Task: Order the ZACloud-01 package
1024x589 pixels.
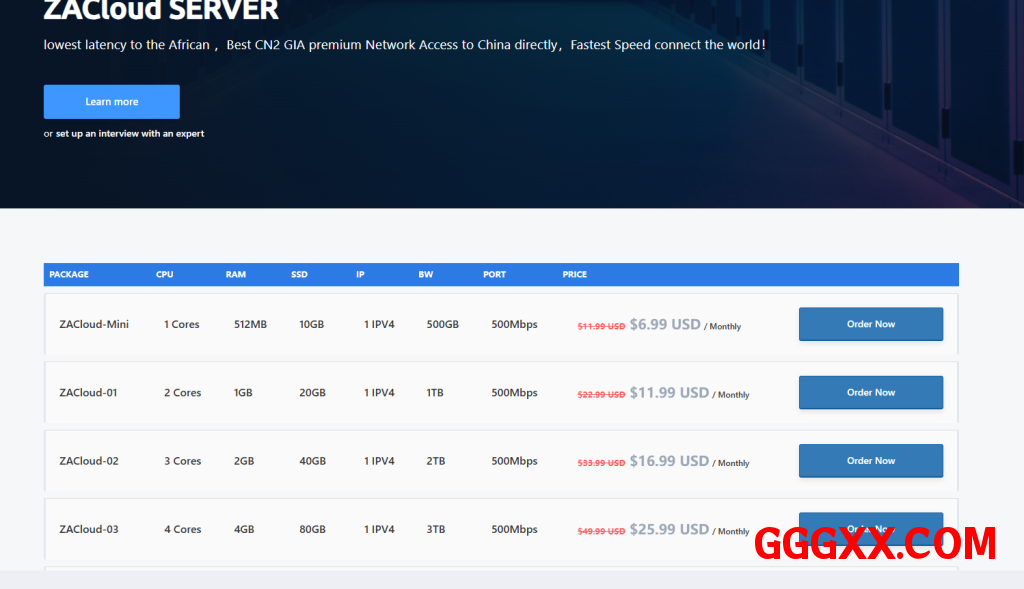Action: tap(870, 393)
